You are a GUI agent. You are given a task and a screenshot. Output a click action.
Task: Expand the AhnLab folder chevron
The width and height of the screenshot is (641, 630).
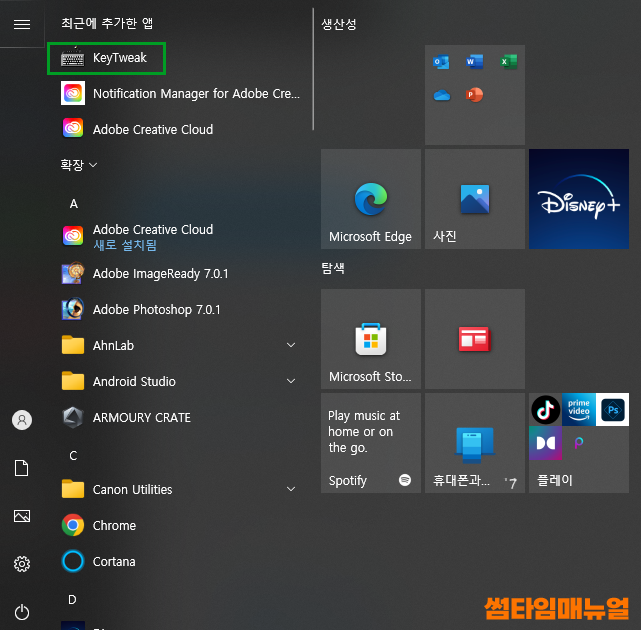coord(291,345)
